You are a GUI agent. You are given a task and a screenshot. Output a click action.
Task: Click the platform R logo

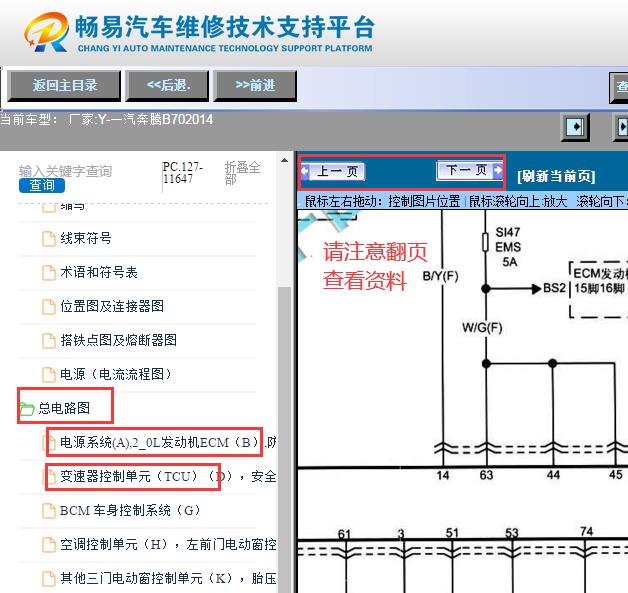(46, 32)
